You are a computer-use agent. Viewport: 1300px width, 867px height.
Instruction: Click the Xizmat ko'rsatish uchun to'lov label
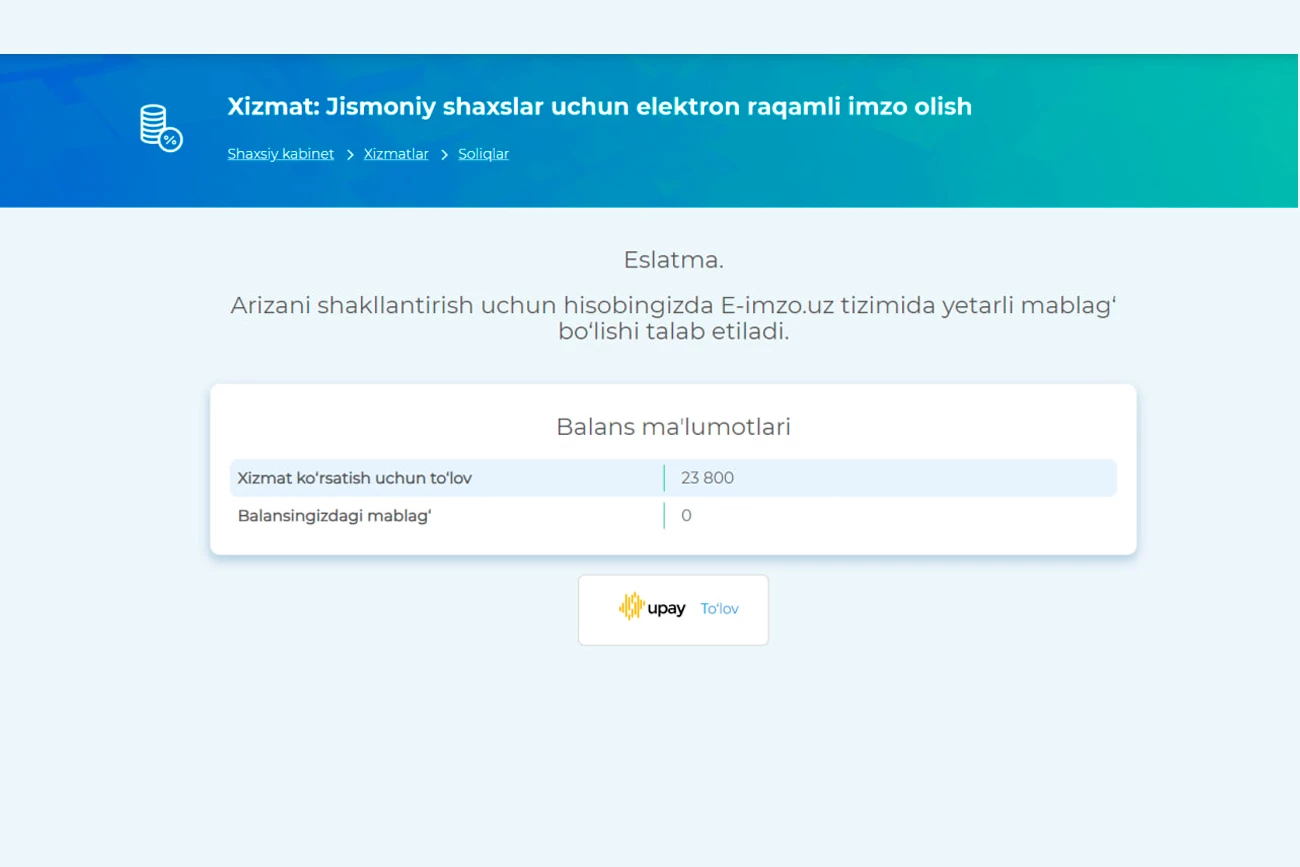tap(355, 478)
